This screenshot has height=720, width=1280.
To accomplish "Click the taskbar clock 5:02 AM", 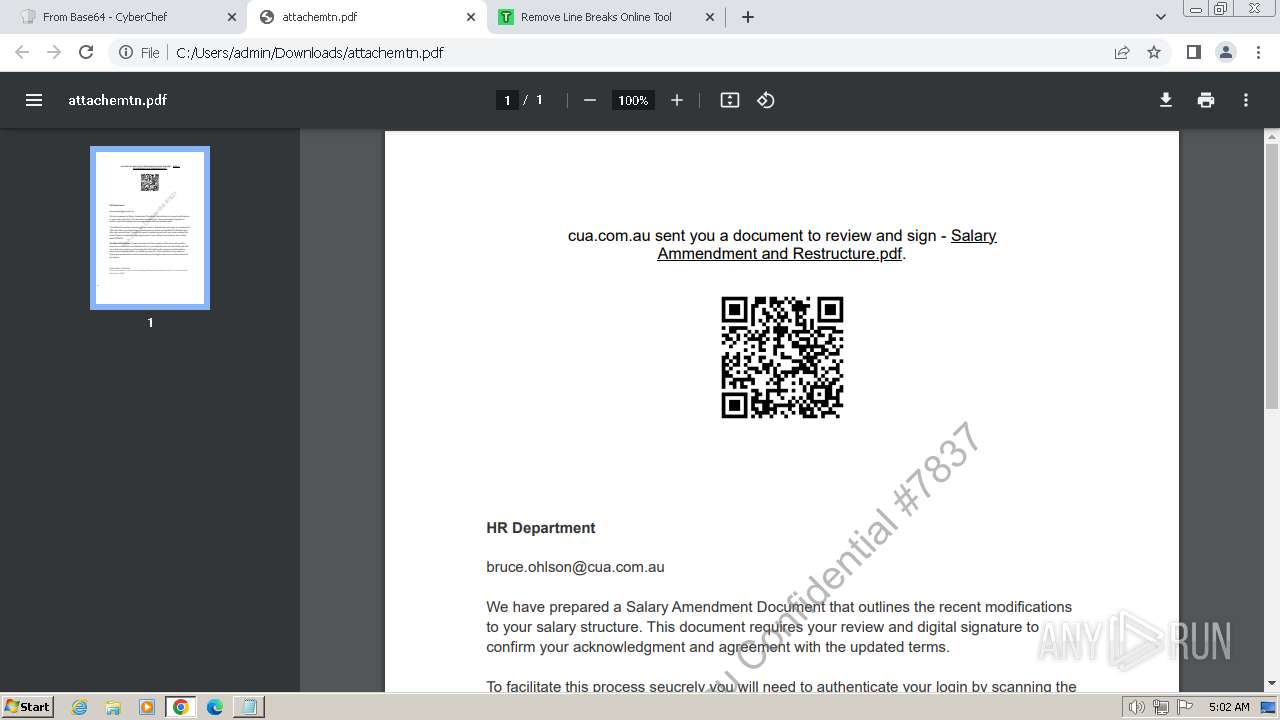I will coord(1229,707).
